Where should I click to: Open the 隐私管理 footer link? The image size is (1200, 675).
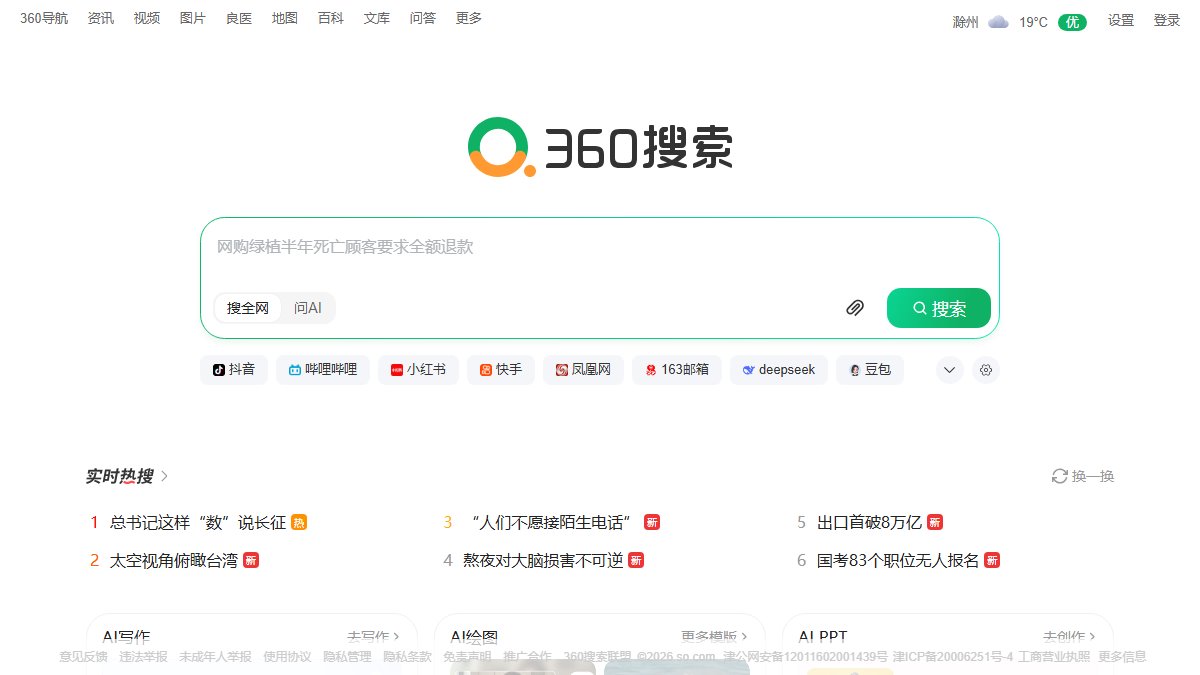point(347,657)
